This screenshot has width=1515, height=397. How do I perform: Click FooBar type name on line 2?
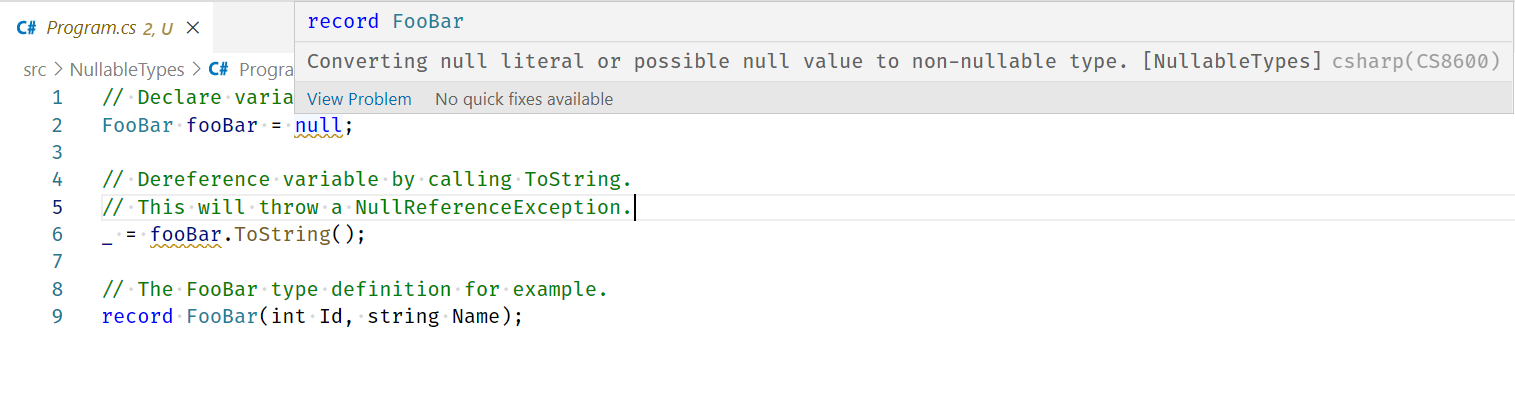(137, 126)
